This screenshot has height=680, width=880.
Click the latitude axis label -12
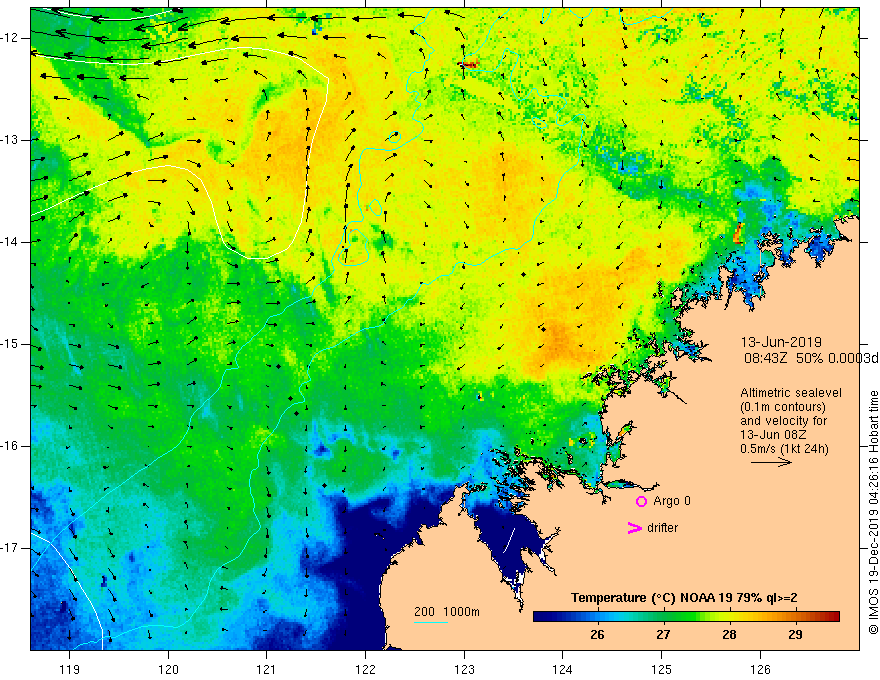click(x=10, y=38)
